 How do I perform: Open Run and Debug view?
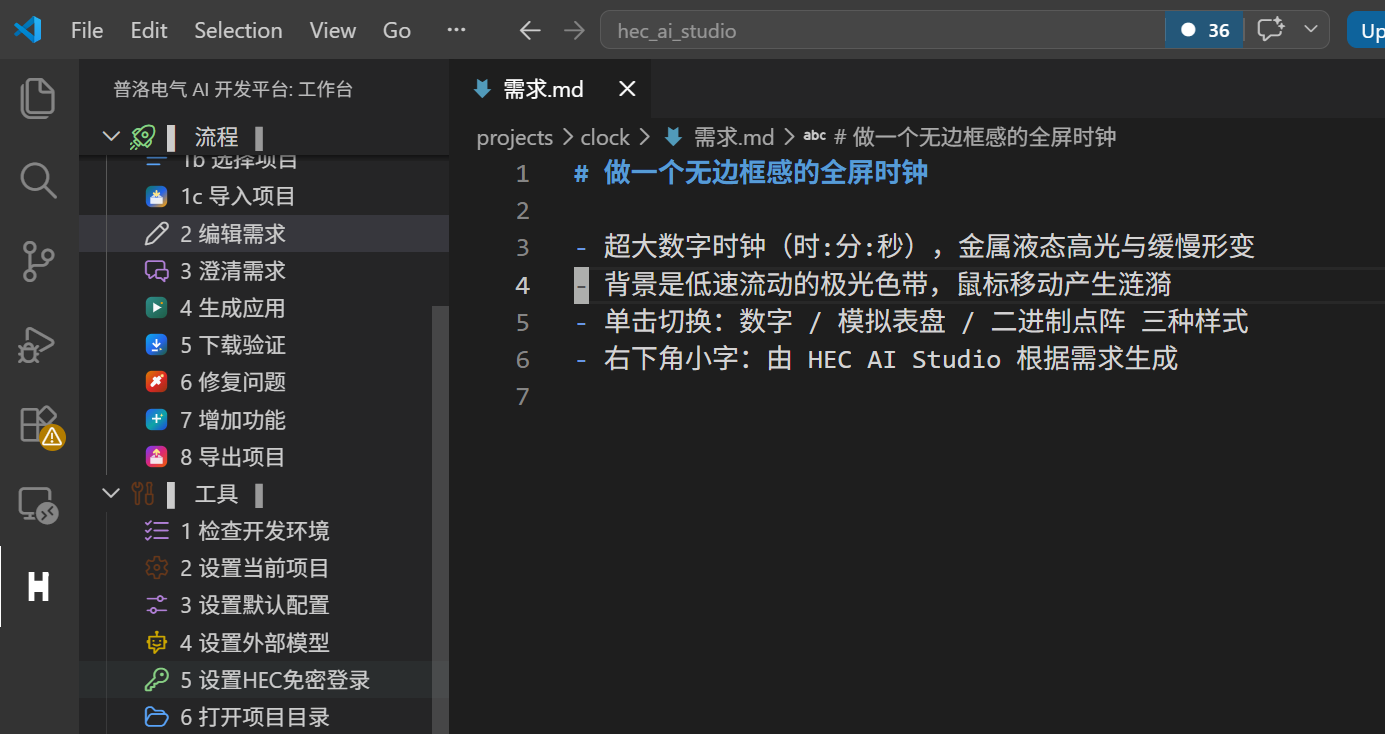coord(38,345)
